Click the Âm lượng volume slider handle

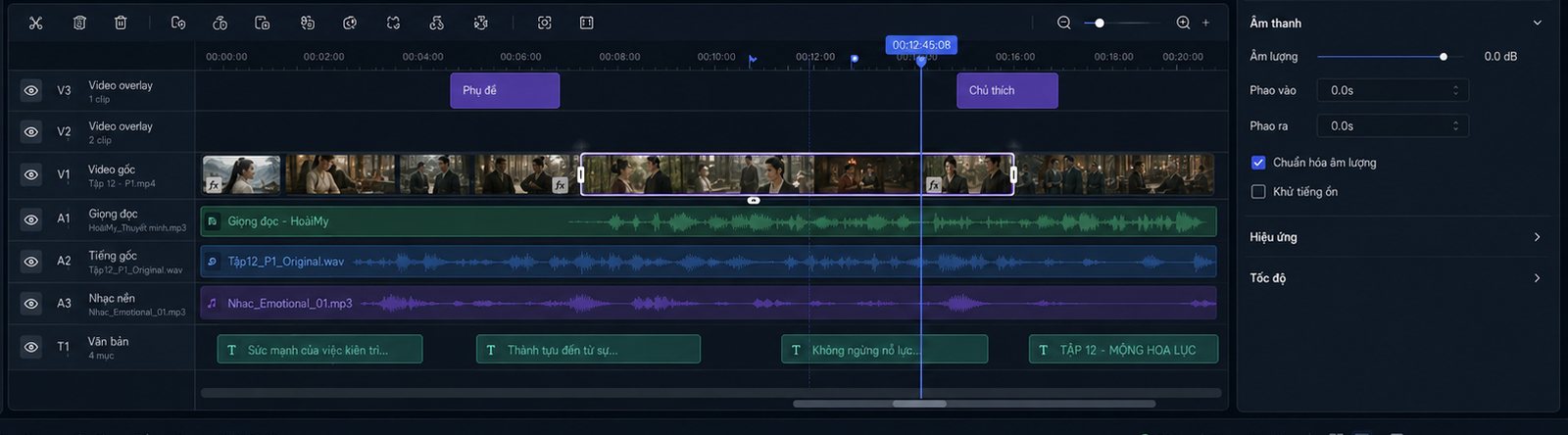pyautogui.click(x=1444, y=57)
